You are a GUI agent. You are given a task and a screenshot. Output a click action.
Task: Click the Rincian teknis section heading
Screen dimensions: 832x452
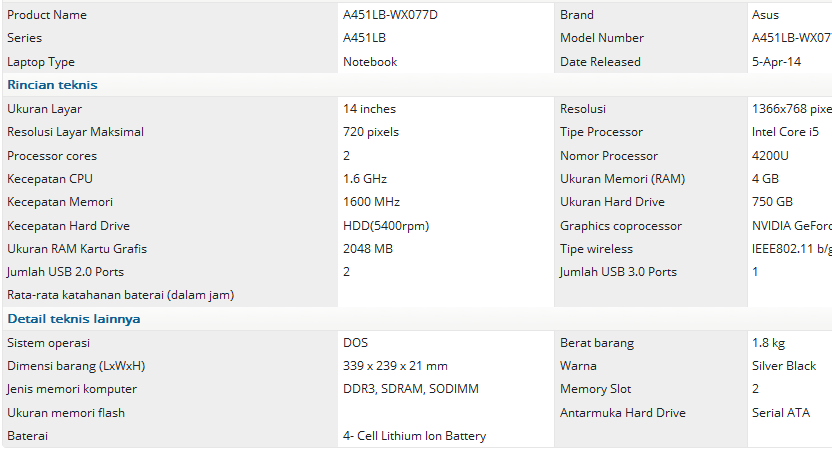click(53, 85)
